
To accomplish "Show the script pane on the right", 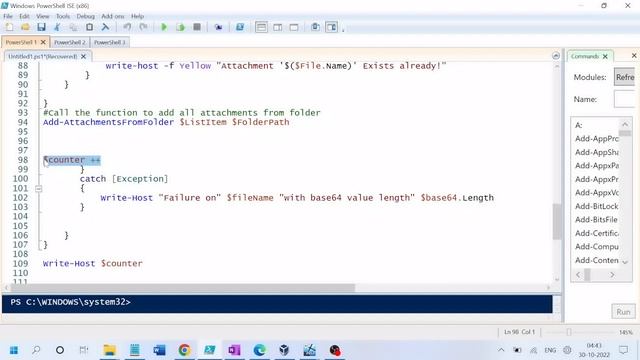I will 278,27.
